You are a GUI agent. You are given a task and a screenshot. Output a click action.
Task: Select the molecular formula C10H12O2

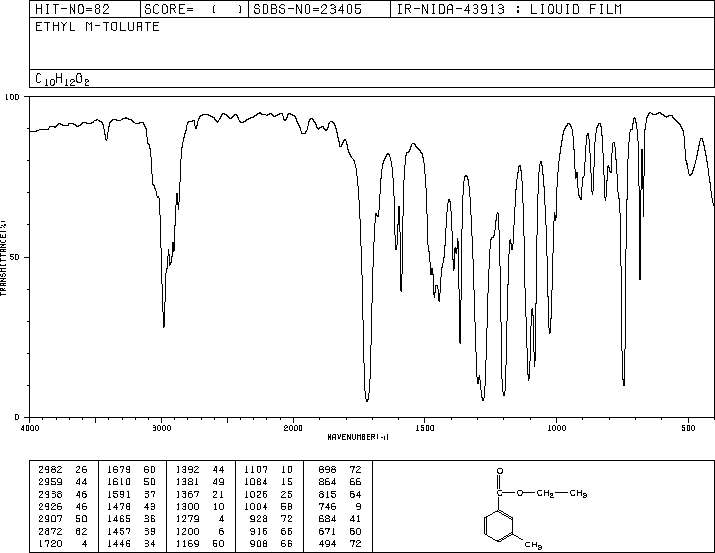click(62, 79)
